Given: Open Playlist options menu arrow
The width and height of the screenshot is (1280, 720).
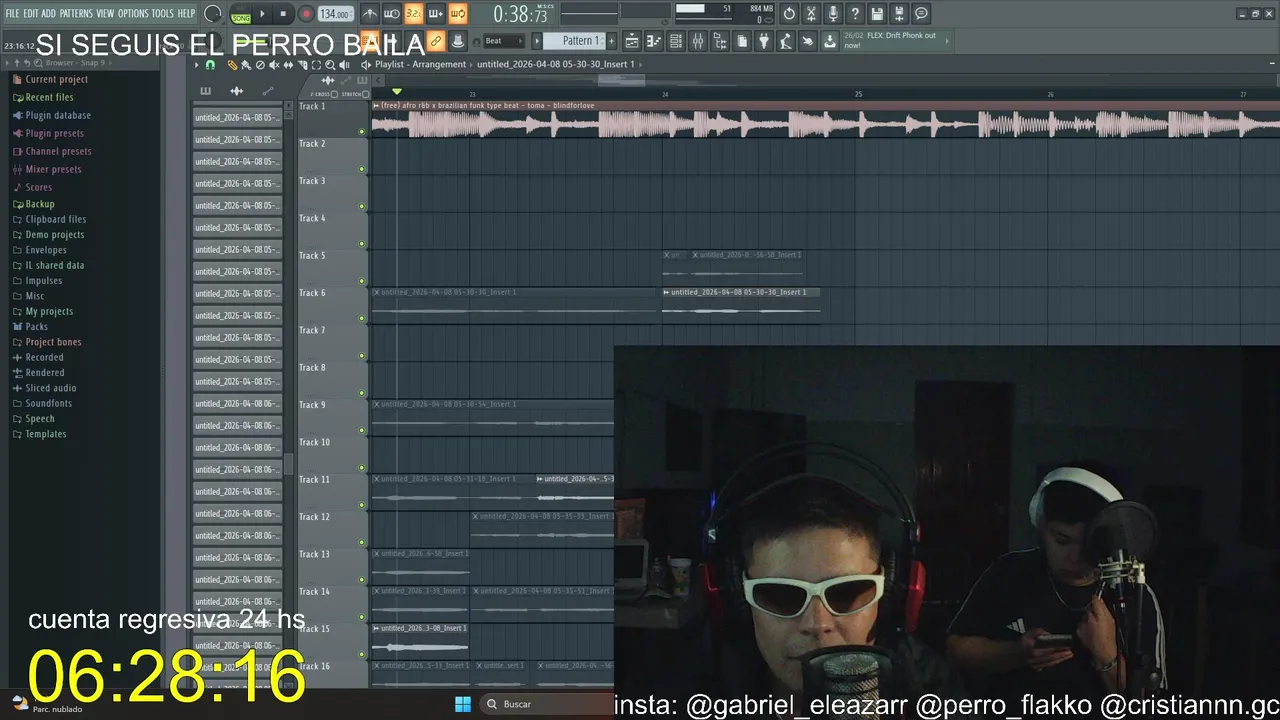Looking at the screenshot, I should [x=197, y=65].
